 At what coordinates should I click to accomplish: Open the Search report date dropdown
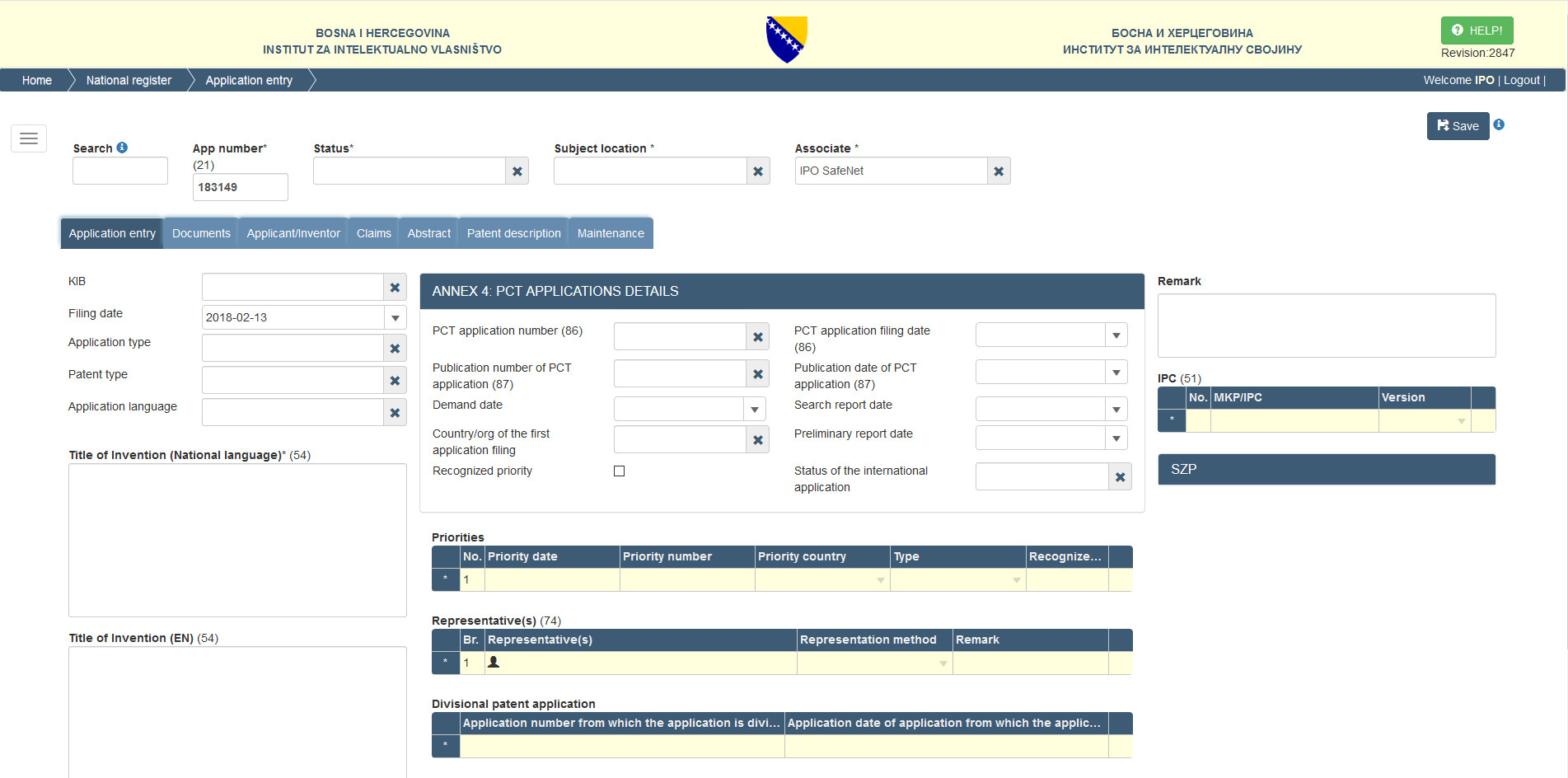click(1116, 410)
